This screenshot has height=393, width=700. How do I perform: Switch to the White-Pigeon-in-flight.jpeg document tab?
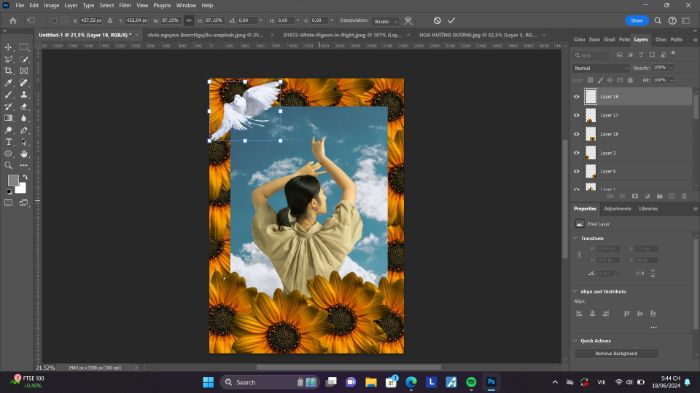pos(342,35)
